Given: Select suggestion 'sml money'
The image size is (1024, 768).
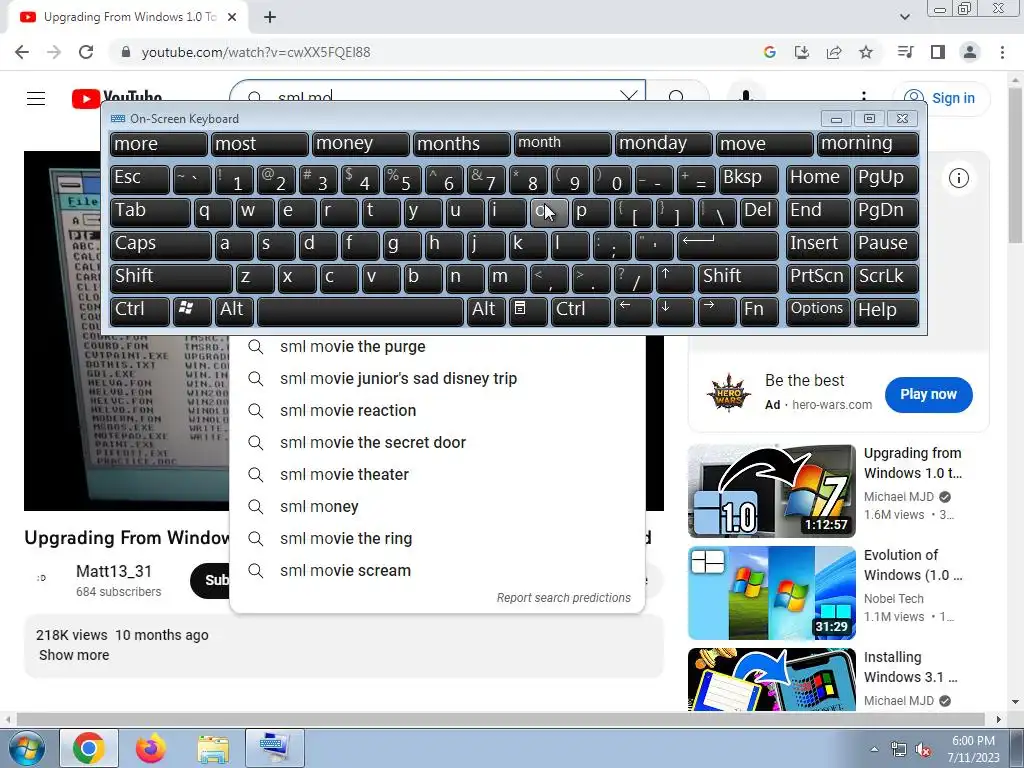Looking at the screenshot, I should click(437, 507).
